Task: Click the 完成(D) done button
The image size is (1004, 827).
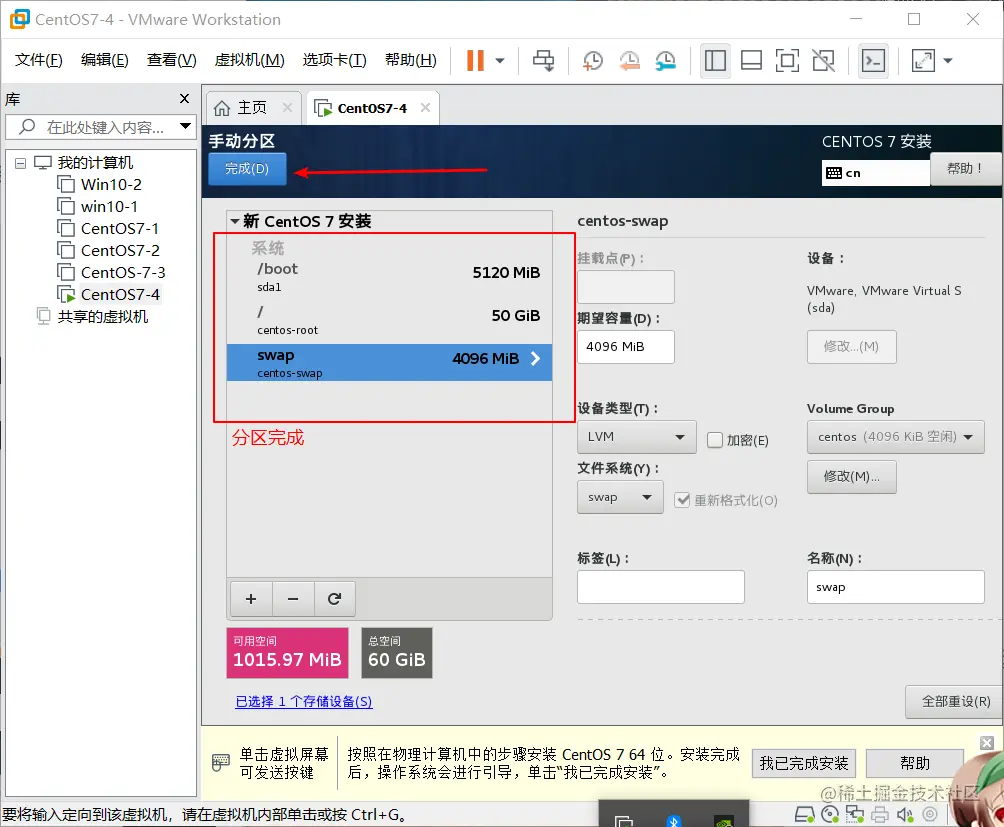Action: [x=247, y=169]
